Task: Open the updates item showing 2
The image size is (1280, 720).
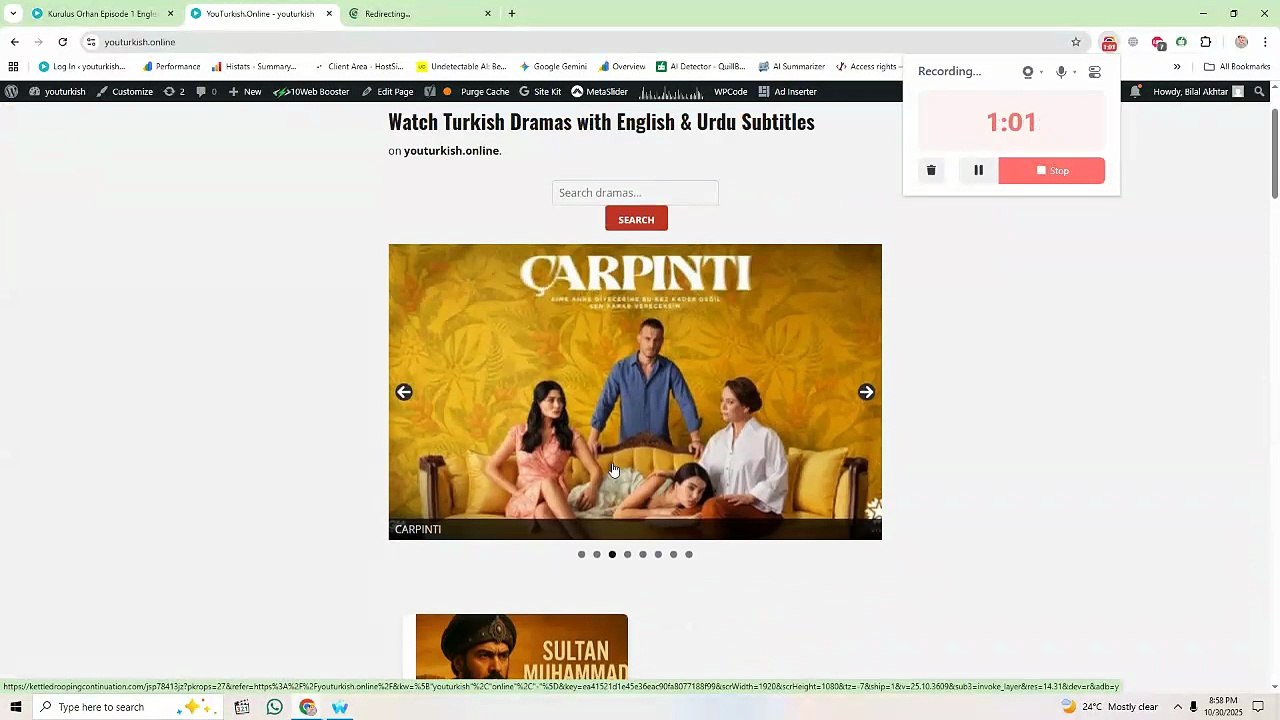Action: 174,91
